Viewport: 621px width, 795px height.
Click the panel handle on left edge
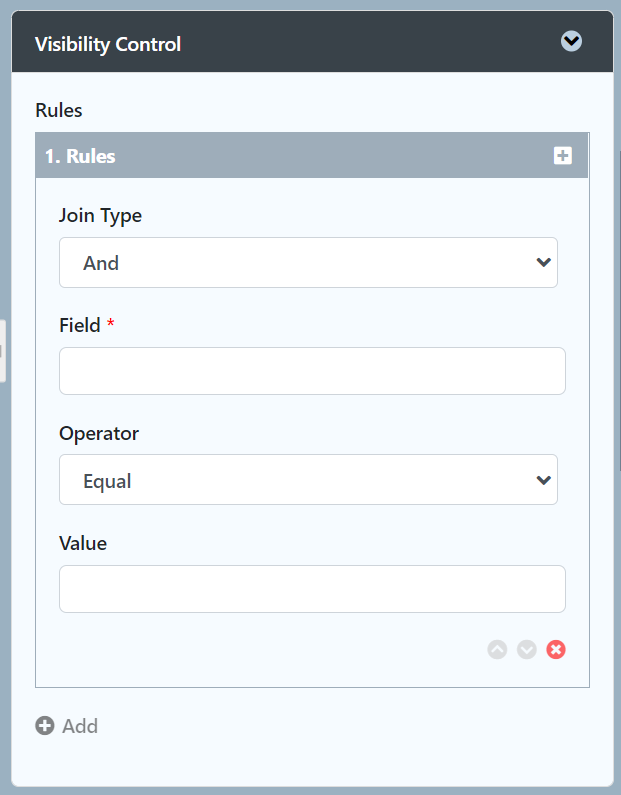tap(3, 350)
